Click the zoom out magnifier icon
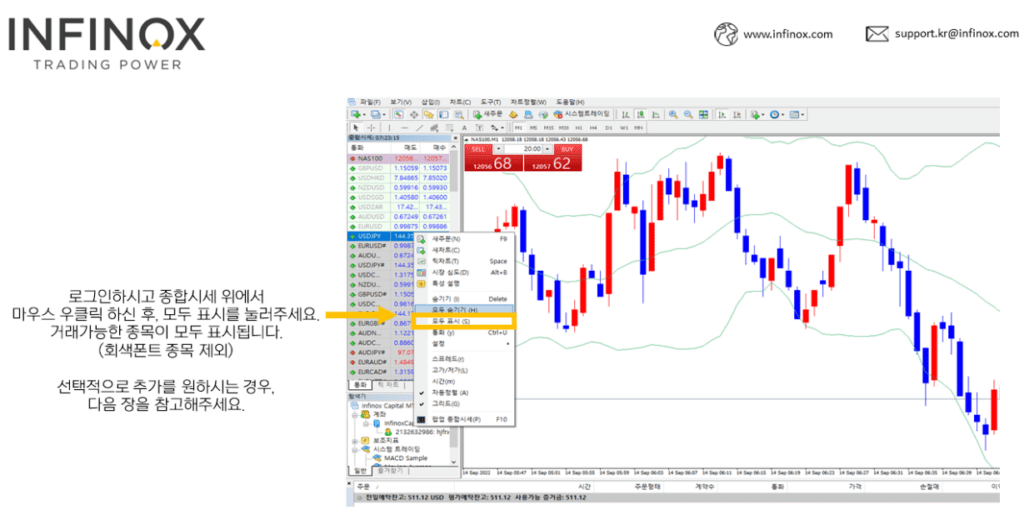The image size is (1024, 530). pyautogui.click(x=688, y=114)
